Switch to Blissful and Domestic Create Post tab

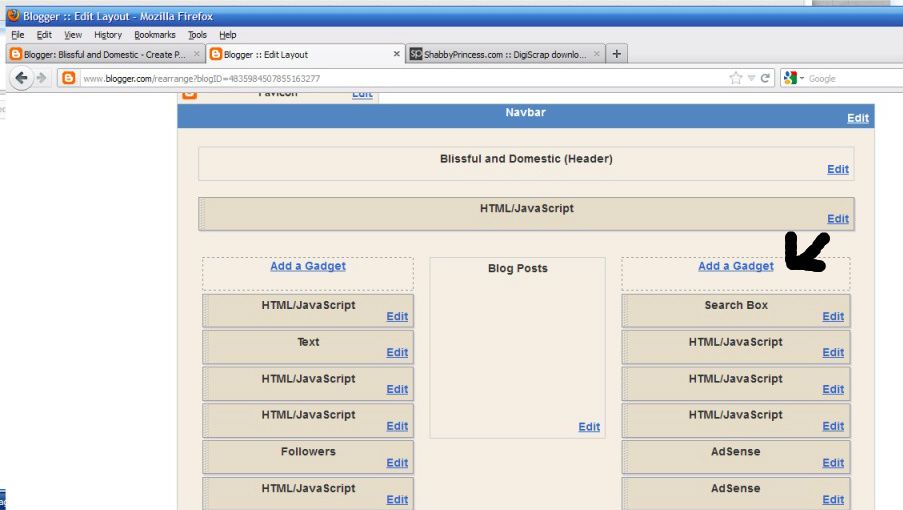click(105, 54)
